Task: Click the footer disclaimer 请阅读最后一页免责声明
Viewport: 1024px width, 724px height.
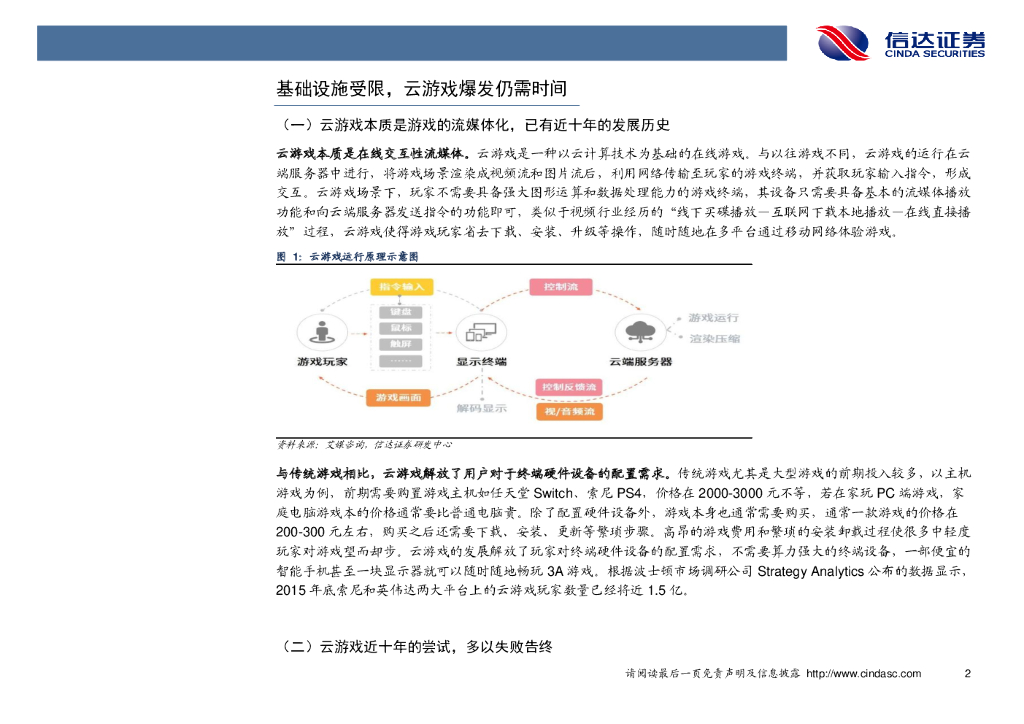Action: tap(712, 673)
